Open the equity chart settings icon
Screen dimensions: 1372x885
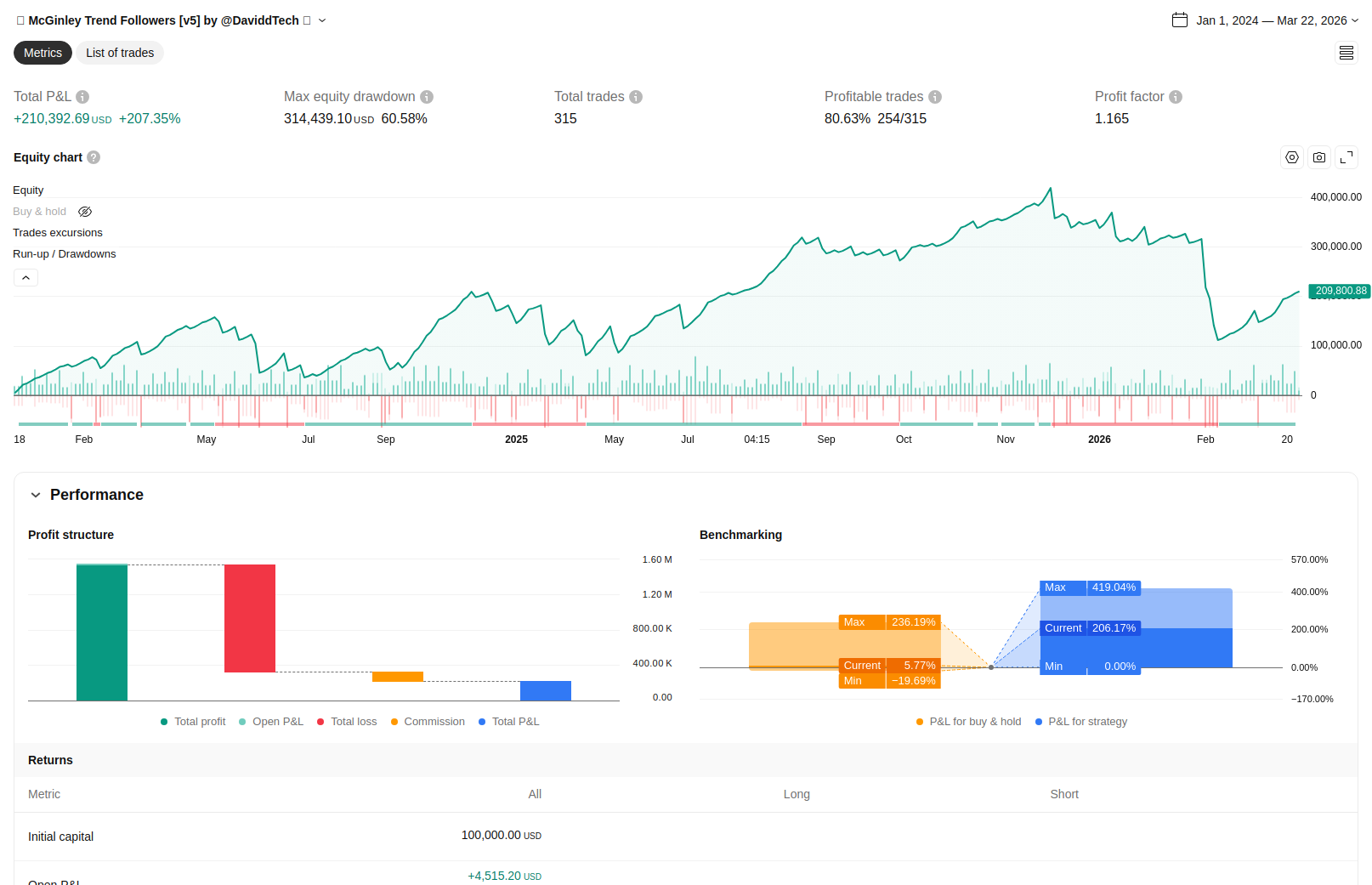(1292, 157)
